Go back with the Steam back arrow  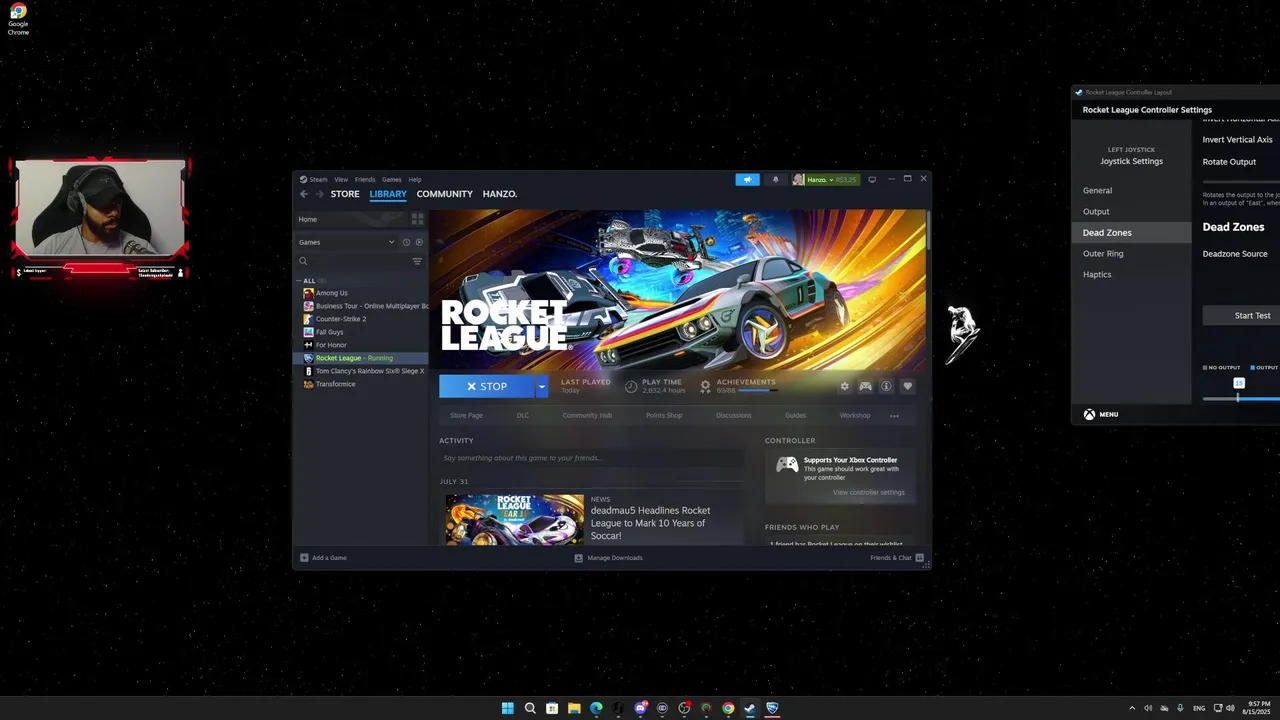tap(304, 194)
